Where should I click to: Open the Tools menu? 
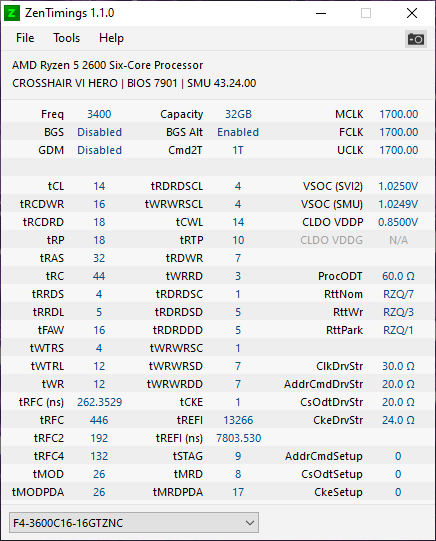(x=66, y=38)
